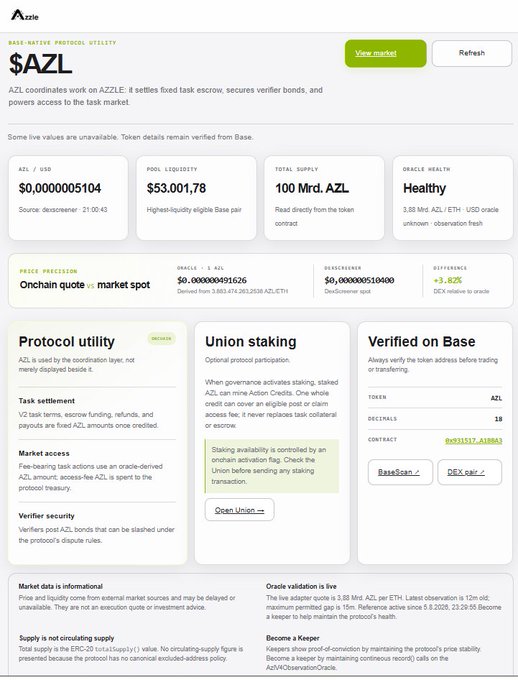
Task: Open BaseScan external link
Action: pyautogui.click(x=400, y=472)
